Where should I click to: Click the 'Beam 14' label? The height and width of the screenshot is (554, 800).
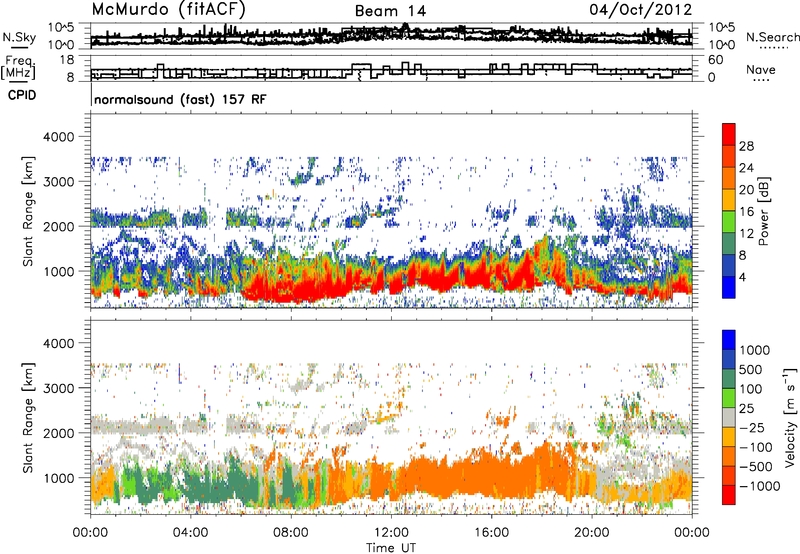pyautogui.click(x=390, y=11)
